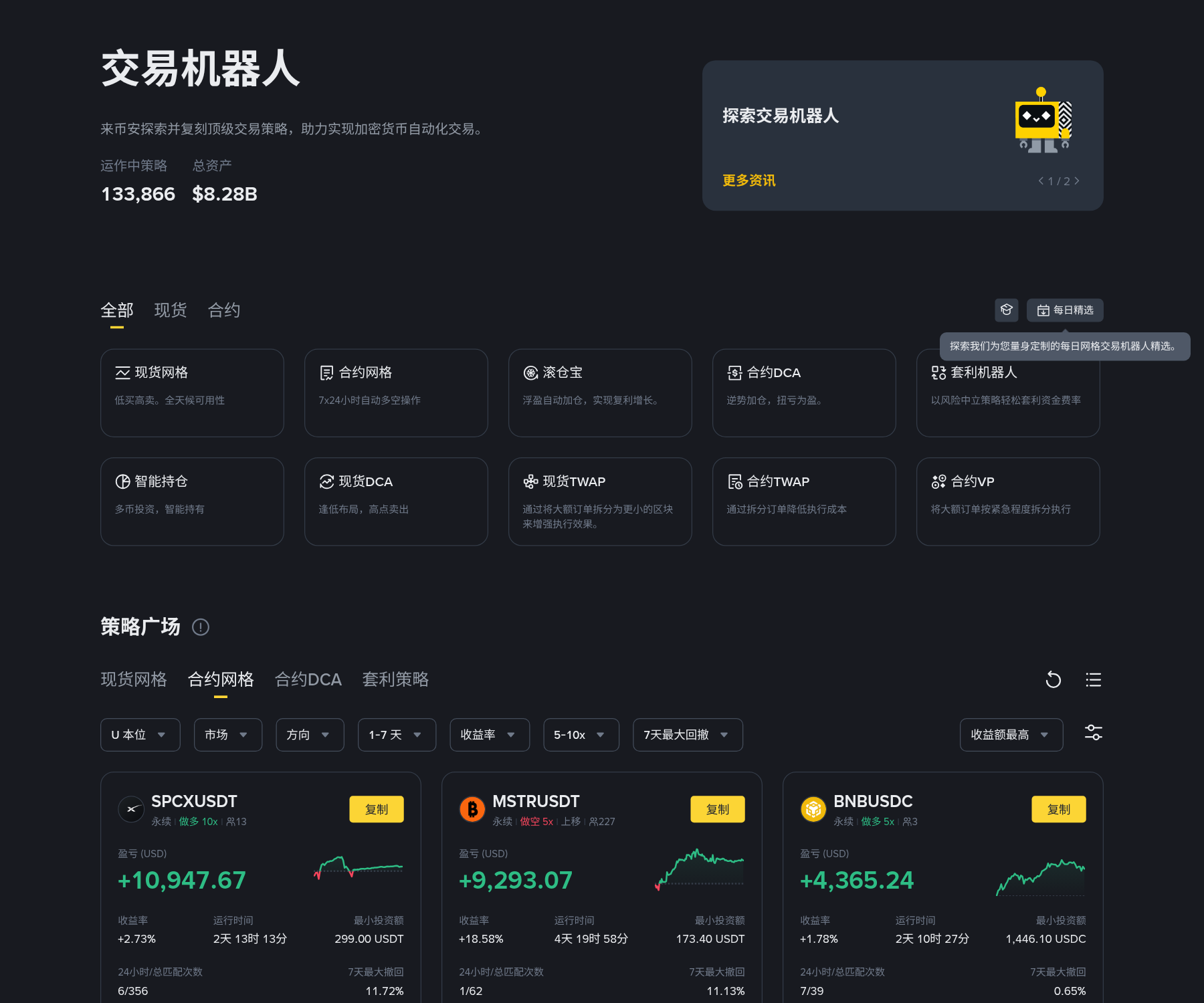This screenshot has width=1204, height=1003.
Task: Open the 市场 filter dropdown
Action: click(x=228, y=735)
